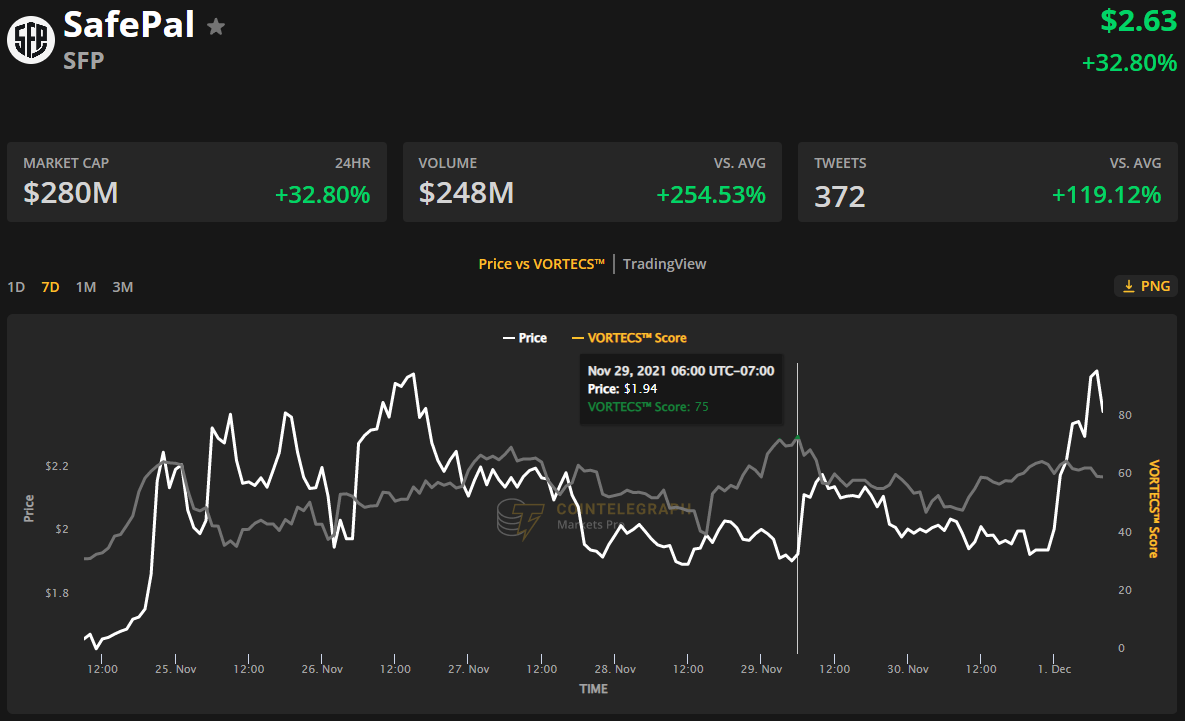Viewport: 1185px width, 721px height.
Task: Toggle the Price series in legend
Action: (524, 338)
